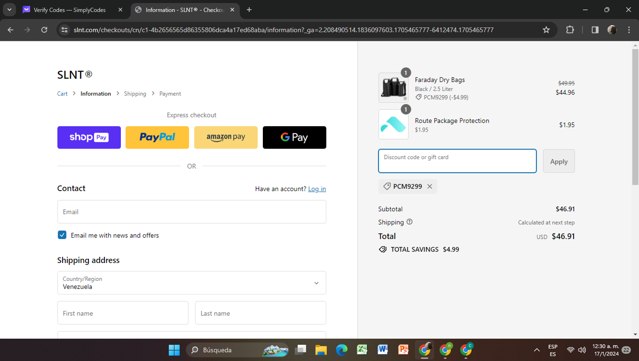Open Task View on the taskbar
This screenshot has width=639, height=361.
pos(301,350)
